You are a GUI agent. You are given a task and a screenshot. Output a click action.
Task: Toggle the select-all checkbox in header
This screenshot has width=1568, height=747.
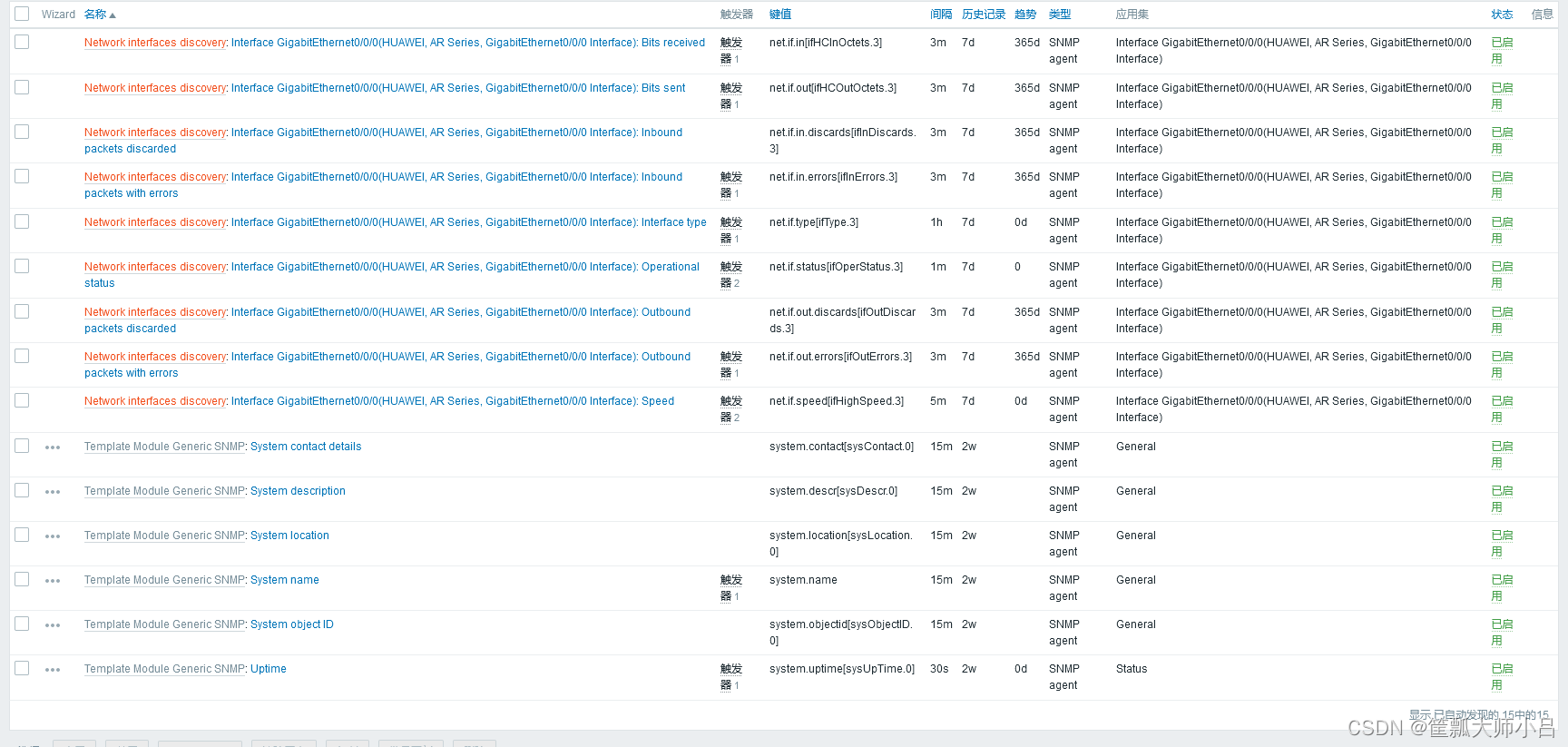click(22, 14)
